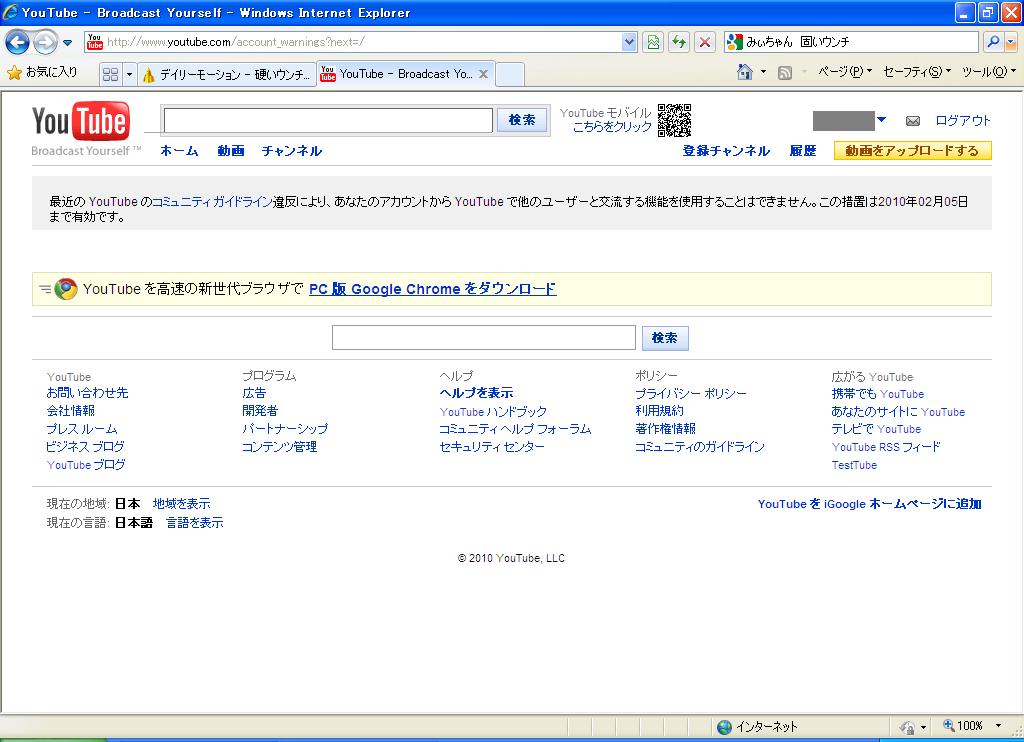1024x742 pixels.
Task: Open the ページ(P) menu
Action: pyautogui.click(x=845, y=72)
